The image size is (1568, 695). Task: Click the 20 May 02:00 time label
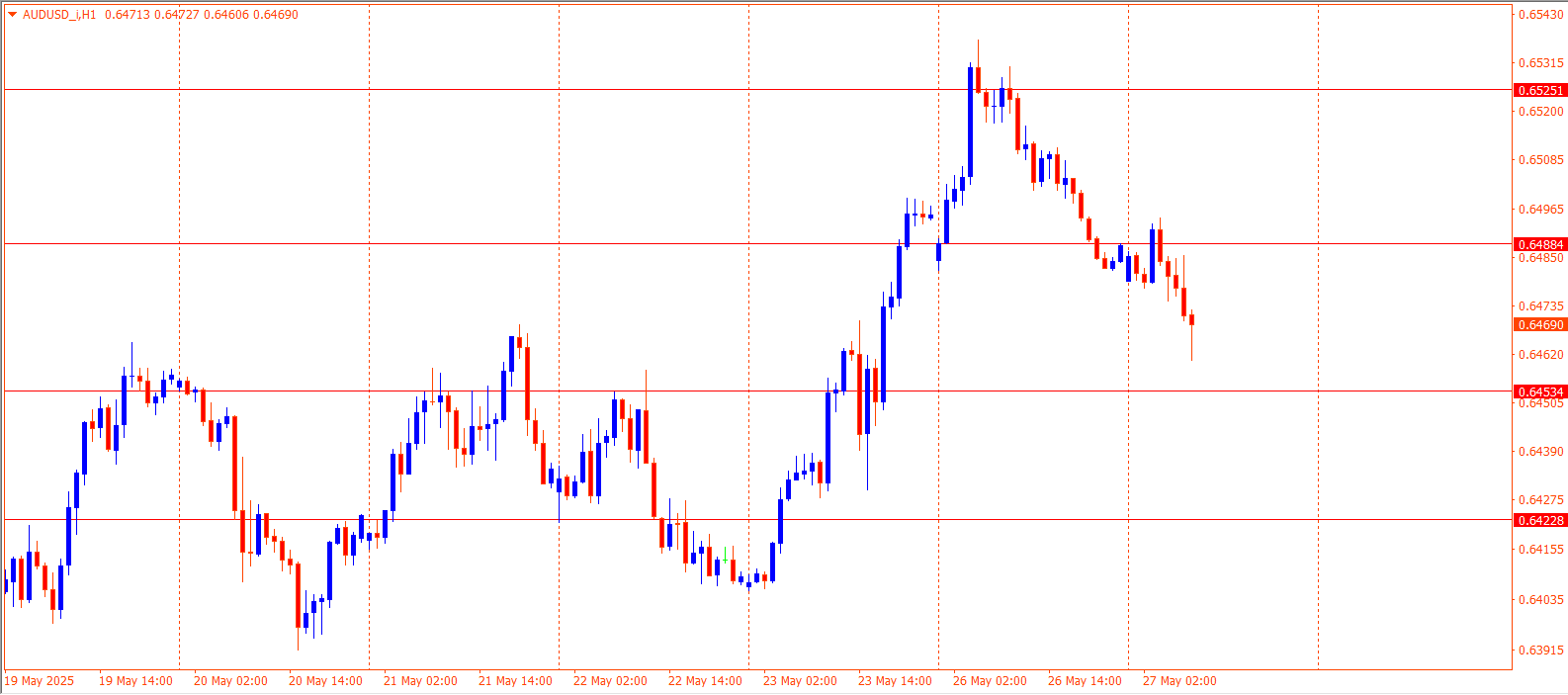pos(230,681)
